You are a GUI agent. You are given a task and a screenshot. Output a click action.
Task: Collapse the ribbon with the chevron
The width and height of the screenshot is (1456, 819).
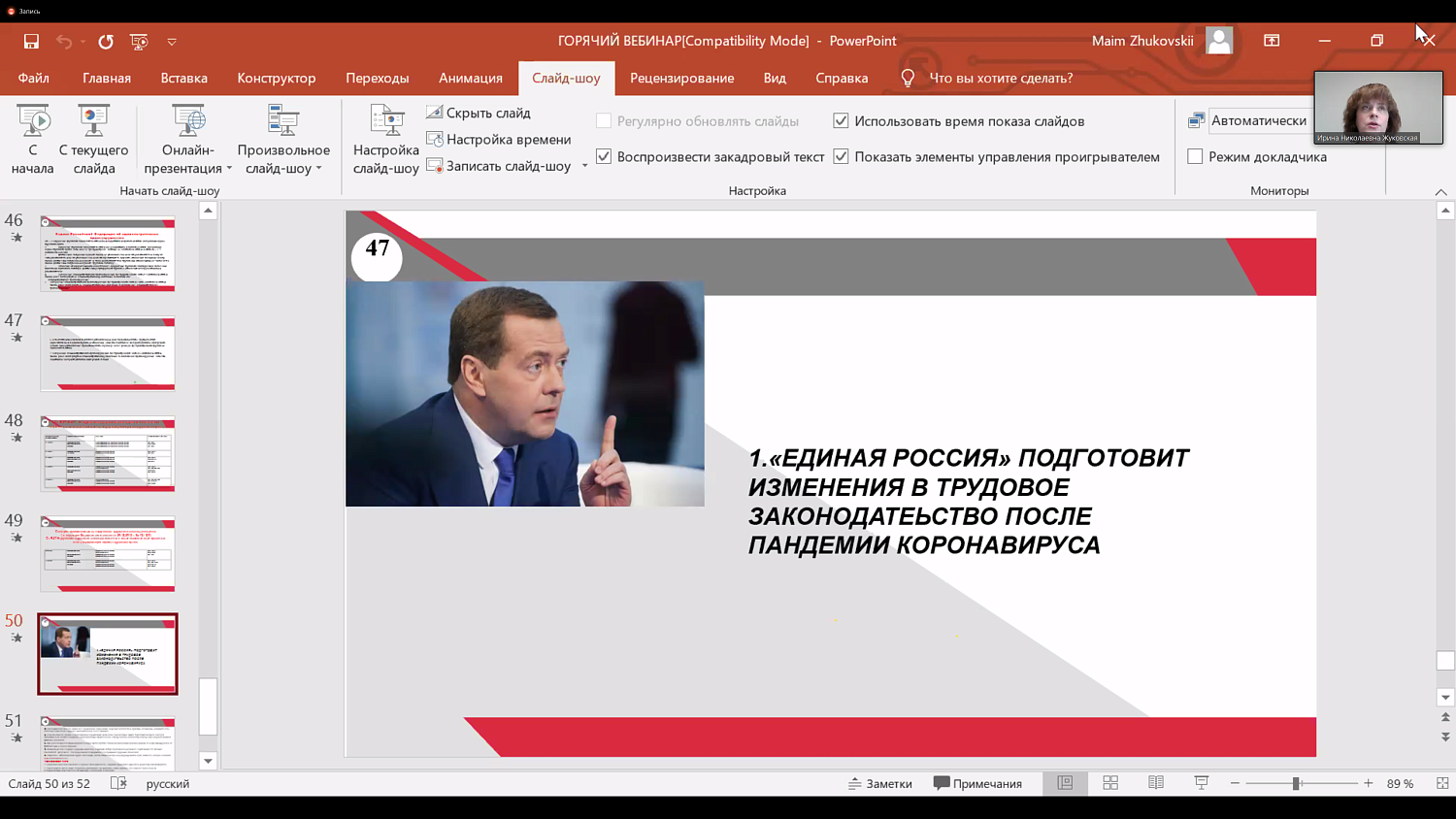tap(1440, 192)
